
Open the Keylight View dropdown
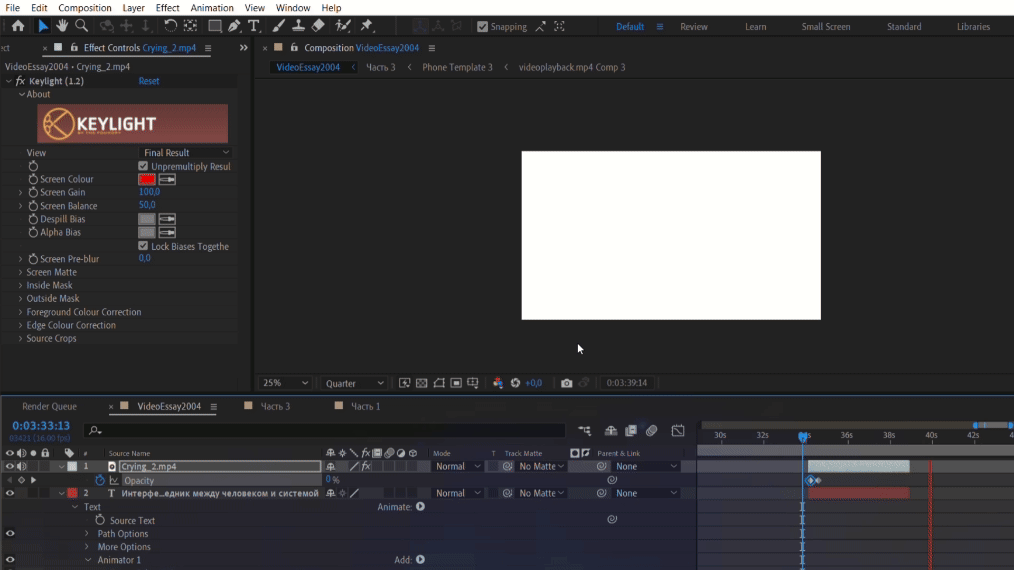point(185,153)
